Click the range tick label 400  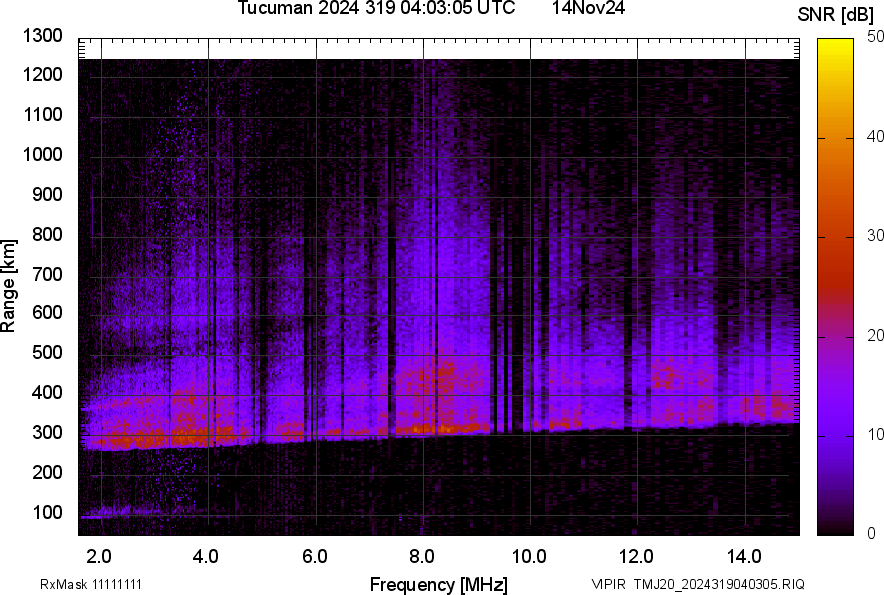coord(47,393)
